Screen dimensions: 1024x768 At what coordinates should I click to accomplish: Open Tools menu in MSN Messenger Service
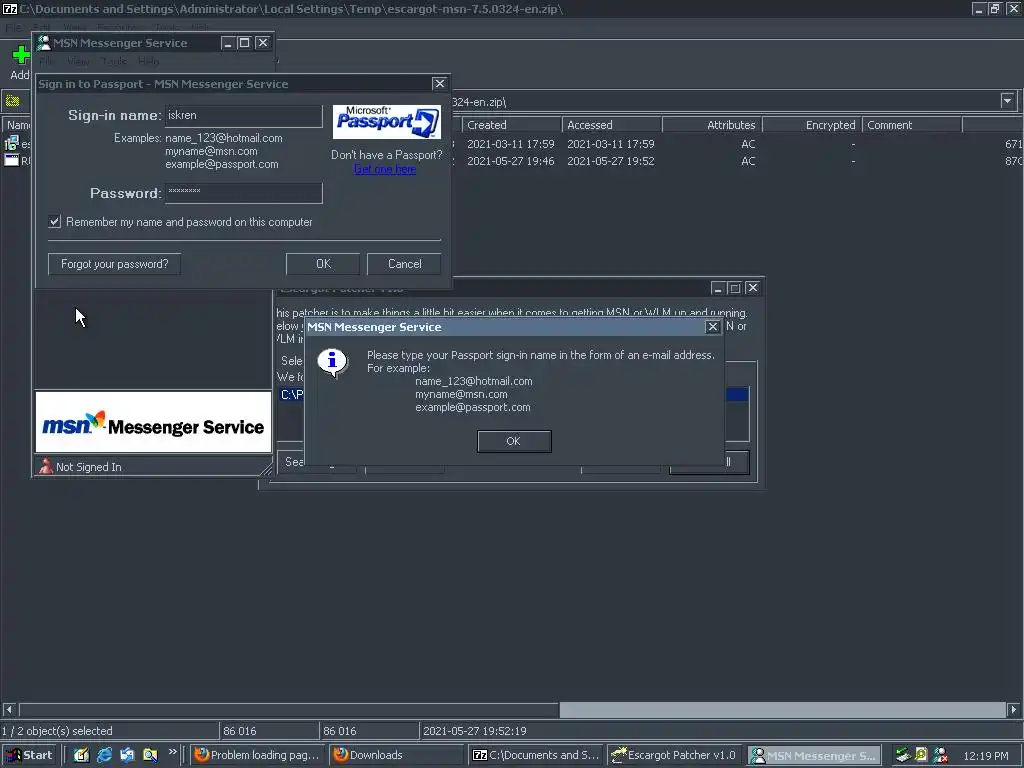click(x=114, y=61)
